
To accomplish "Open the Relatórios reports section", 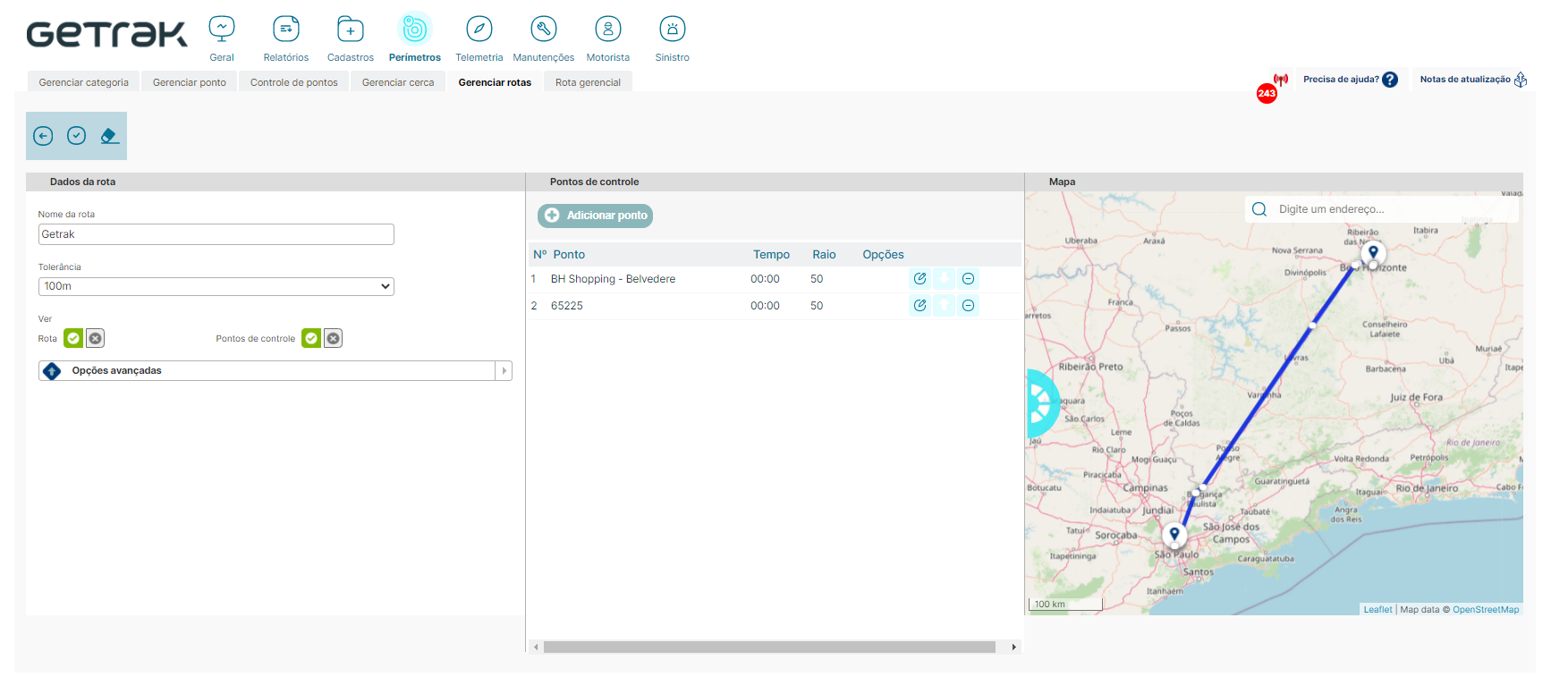I will pos(286,29).
